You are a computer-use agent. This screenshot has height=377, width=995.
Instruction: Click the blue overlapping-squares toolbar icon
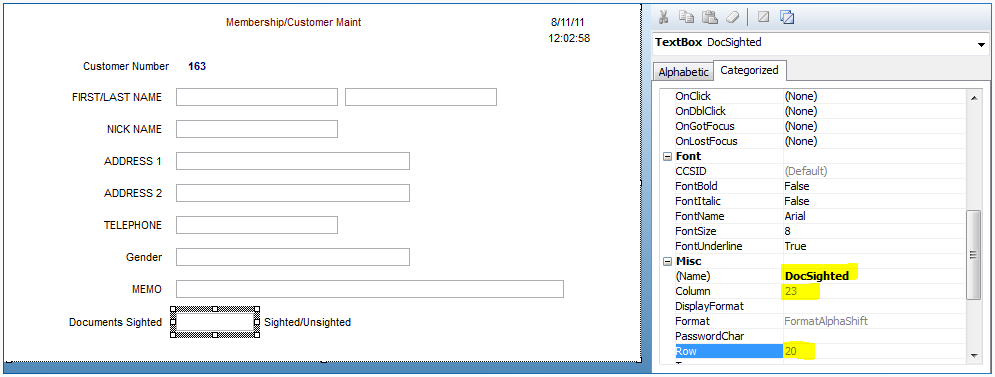pos(787,17)
